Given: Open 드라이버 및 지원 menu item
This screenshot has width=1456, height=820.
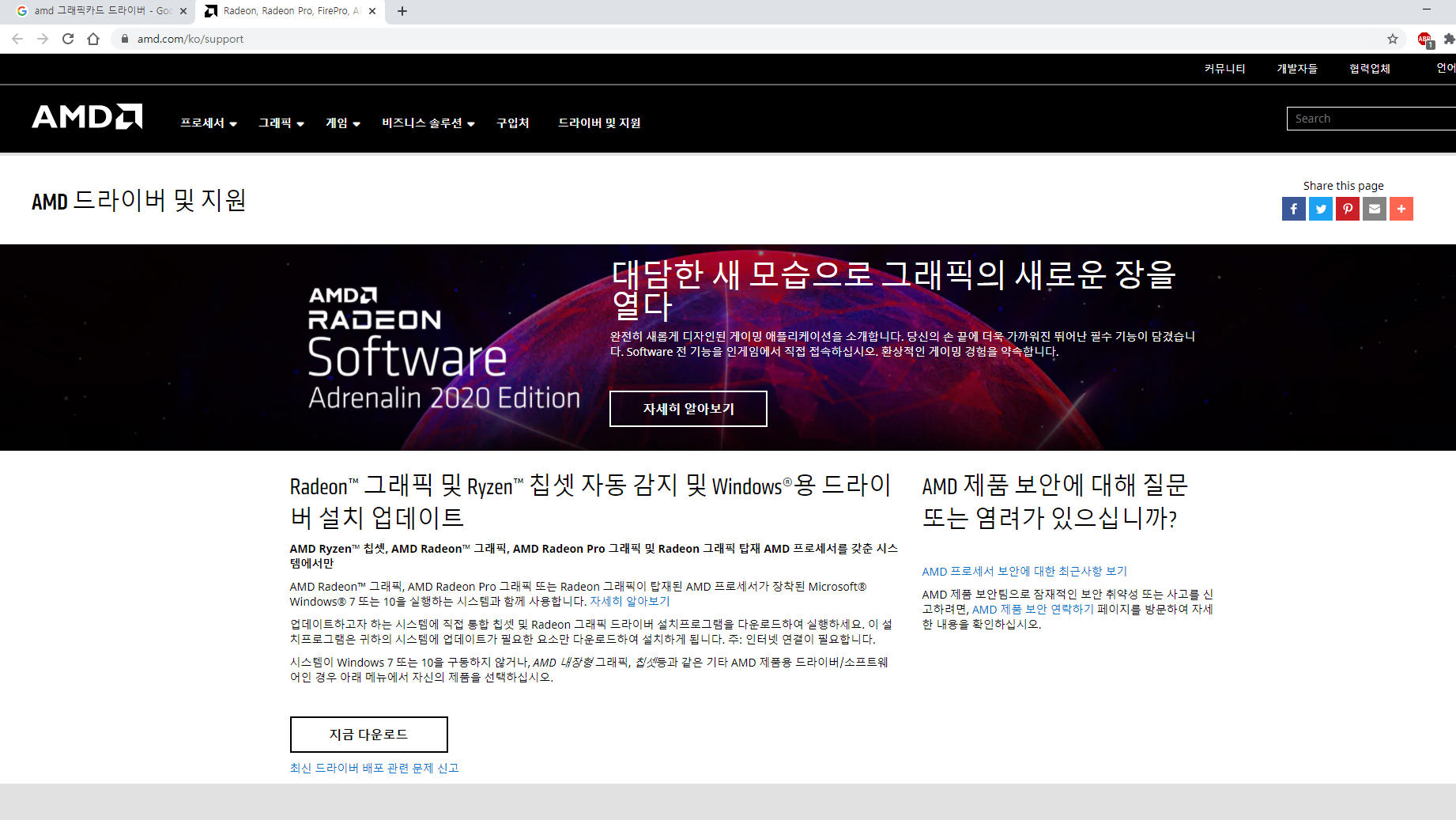Looking at the screenshot, I should [x=599, y=123].
